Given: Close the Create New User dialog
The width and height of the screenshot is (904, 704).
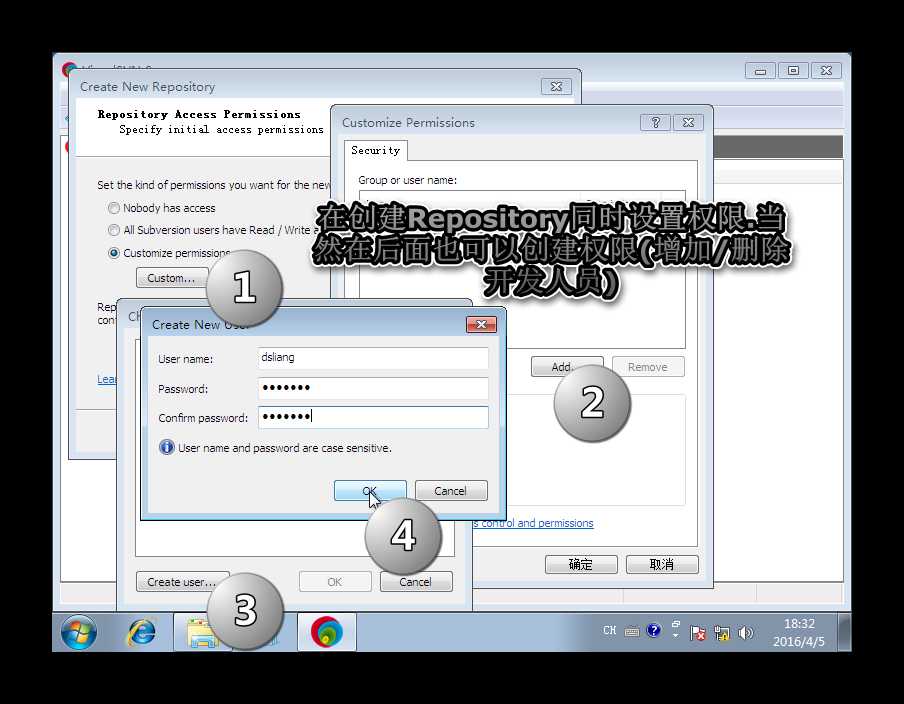Looking at the screenshot, I should click(481, 325).
